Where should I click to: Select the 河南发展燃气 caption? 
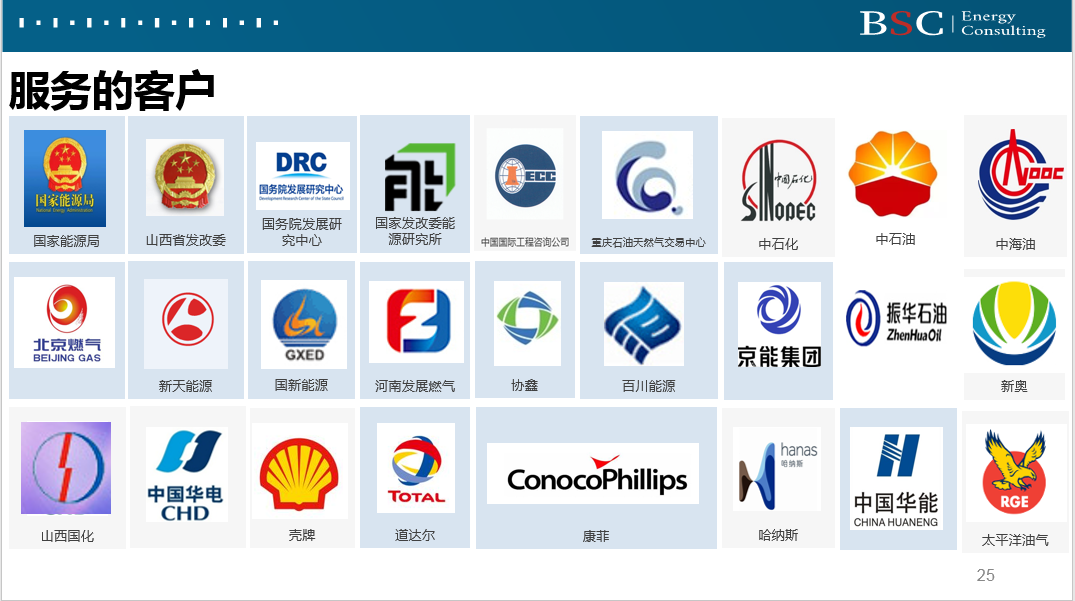tap(415, 387)
